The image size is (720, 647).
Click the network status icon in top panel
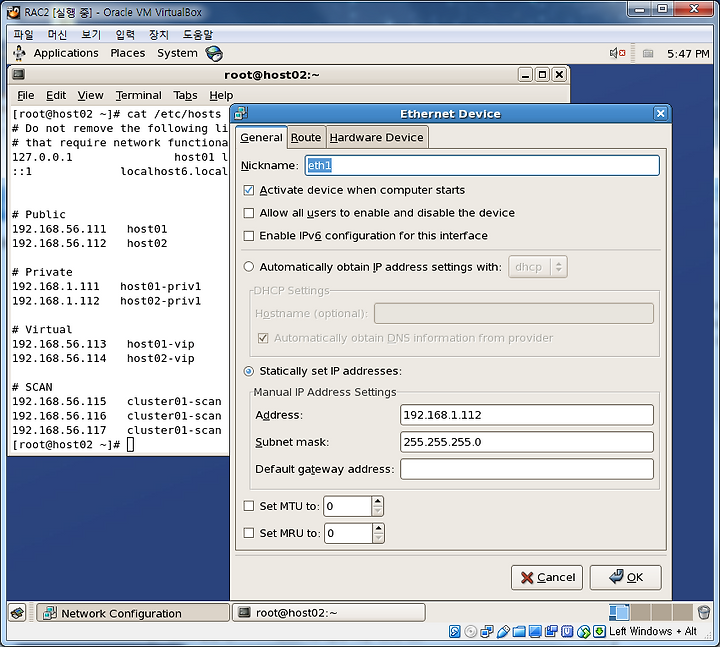648,54
